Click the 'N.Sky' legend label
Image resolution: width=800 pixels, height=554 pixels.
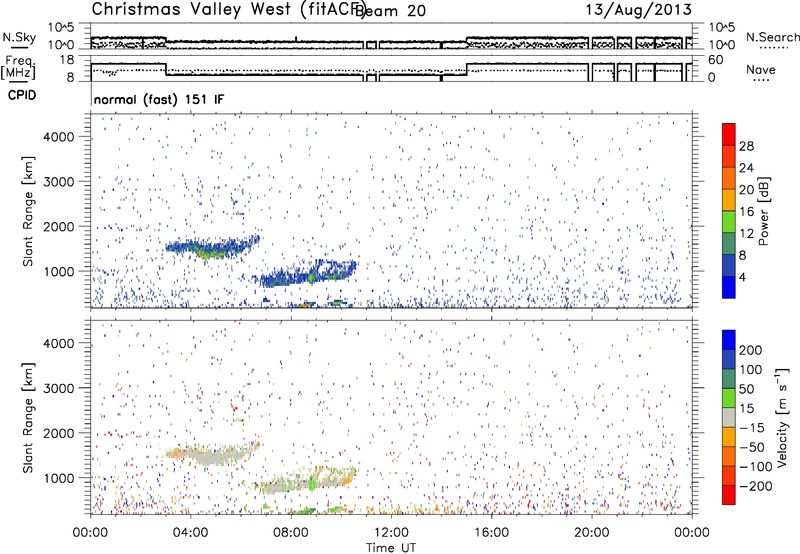(x=19, y=37)
